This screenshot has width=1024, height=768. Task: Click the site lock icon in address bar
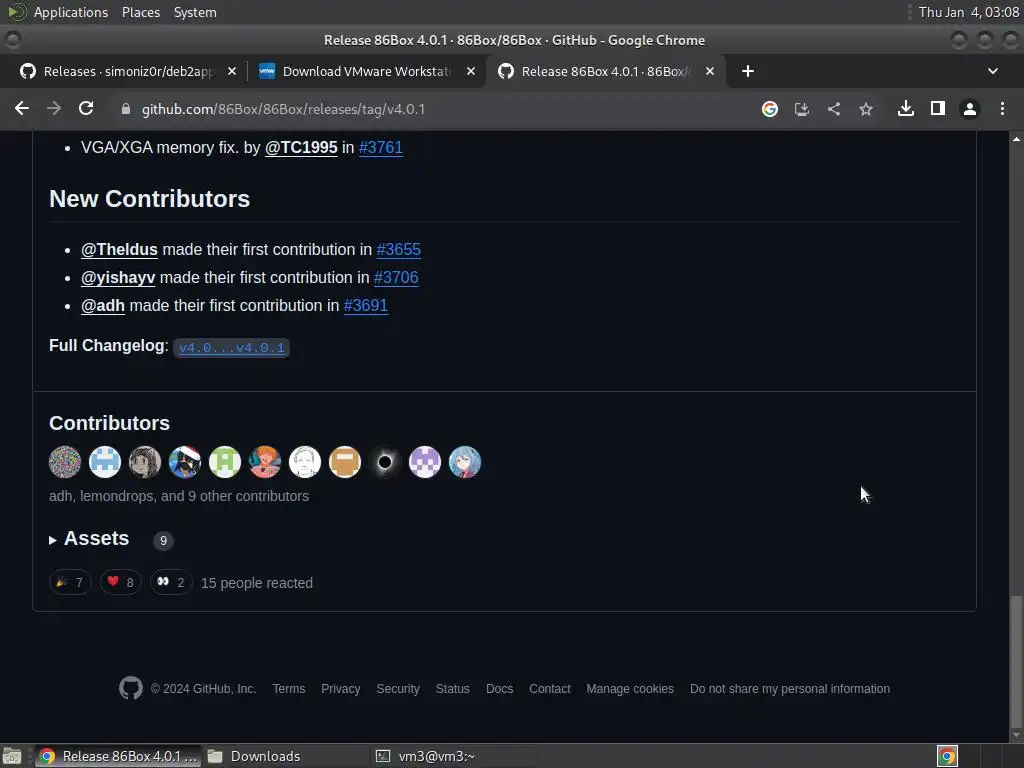coord(125,109)
